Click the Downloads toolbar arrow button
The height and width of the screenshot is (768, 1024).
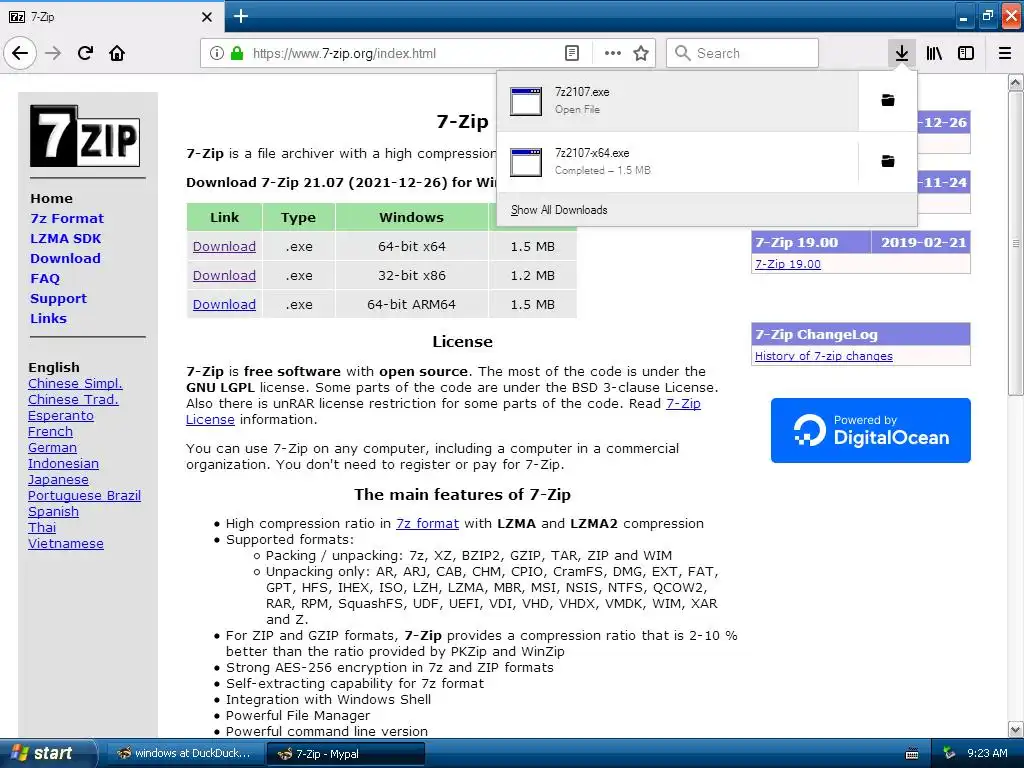pyautogui.click(x=901, y=53)
